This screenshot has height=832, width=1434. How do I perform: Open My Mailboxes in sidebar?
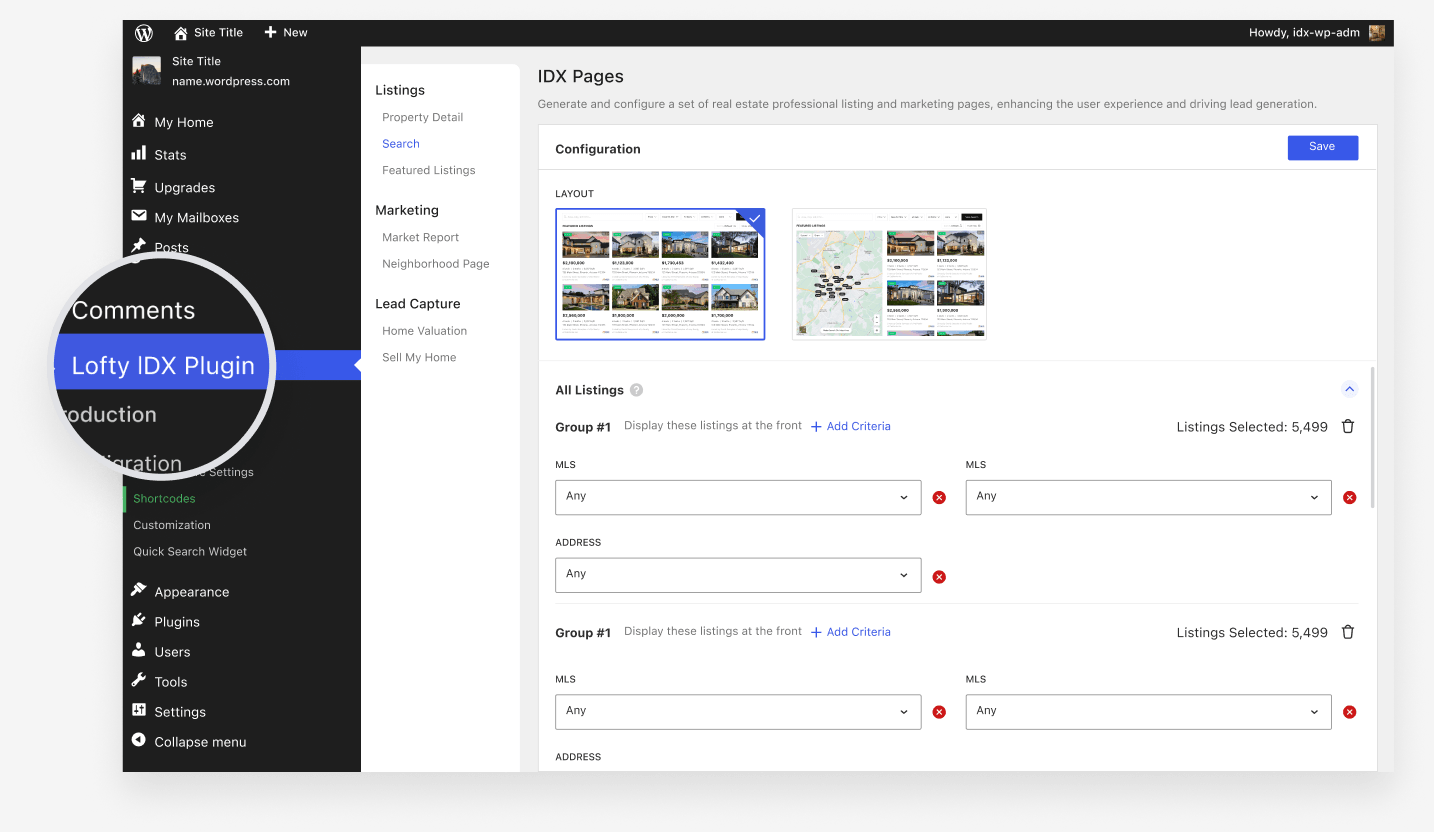pos(185,217)
